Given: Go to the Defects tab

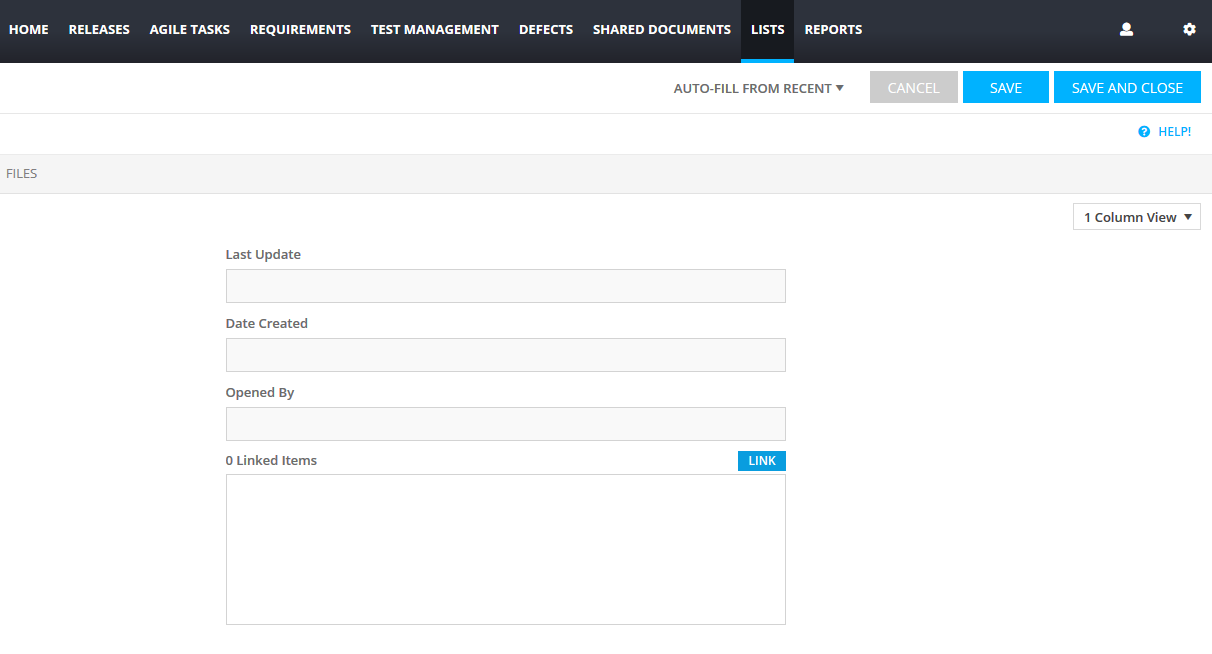Looking at the screenshot, I should (546, 30).
